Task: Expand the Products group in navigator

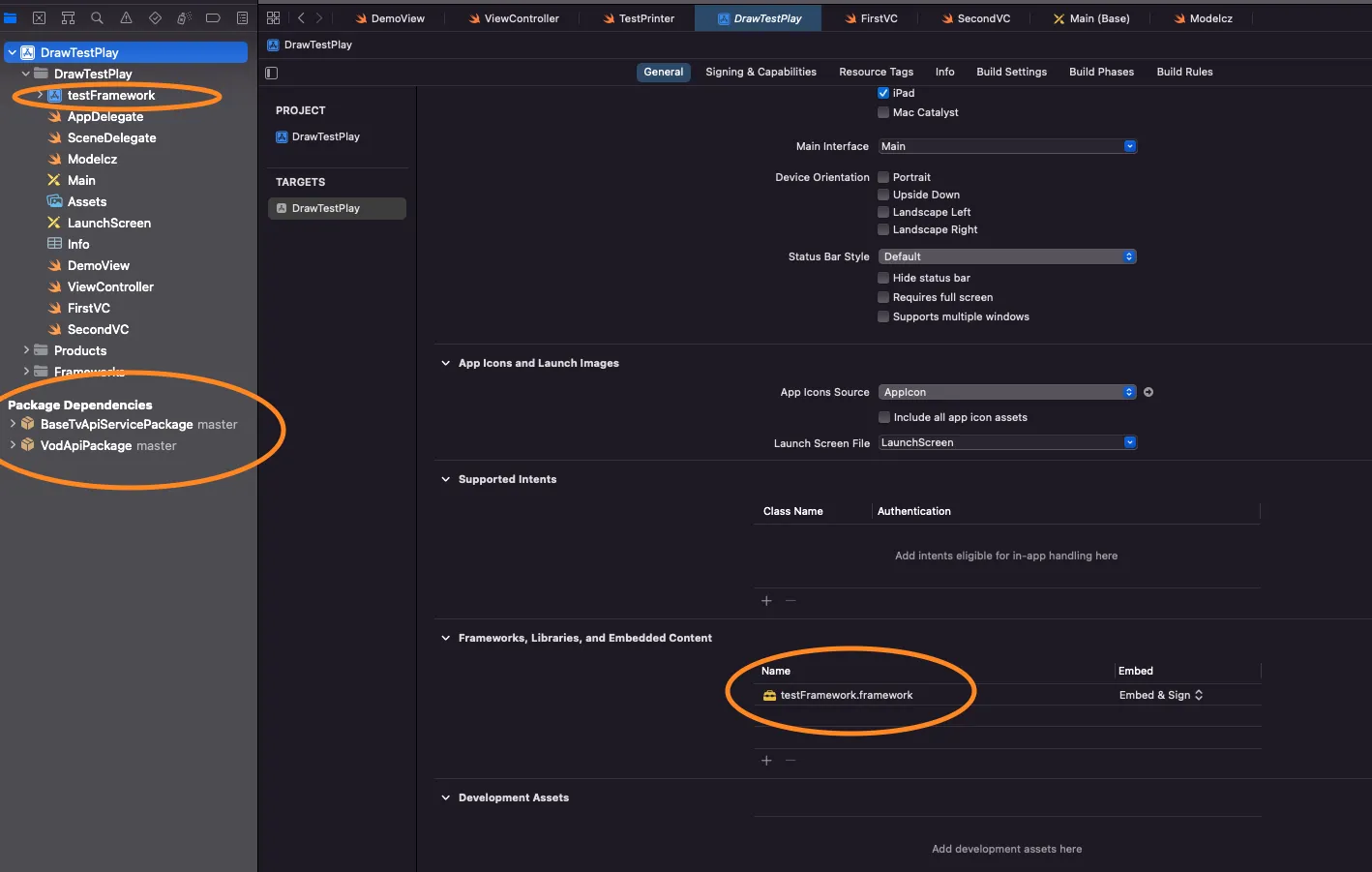Action: pyautogui.click(x=26, y=350)
